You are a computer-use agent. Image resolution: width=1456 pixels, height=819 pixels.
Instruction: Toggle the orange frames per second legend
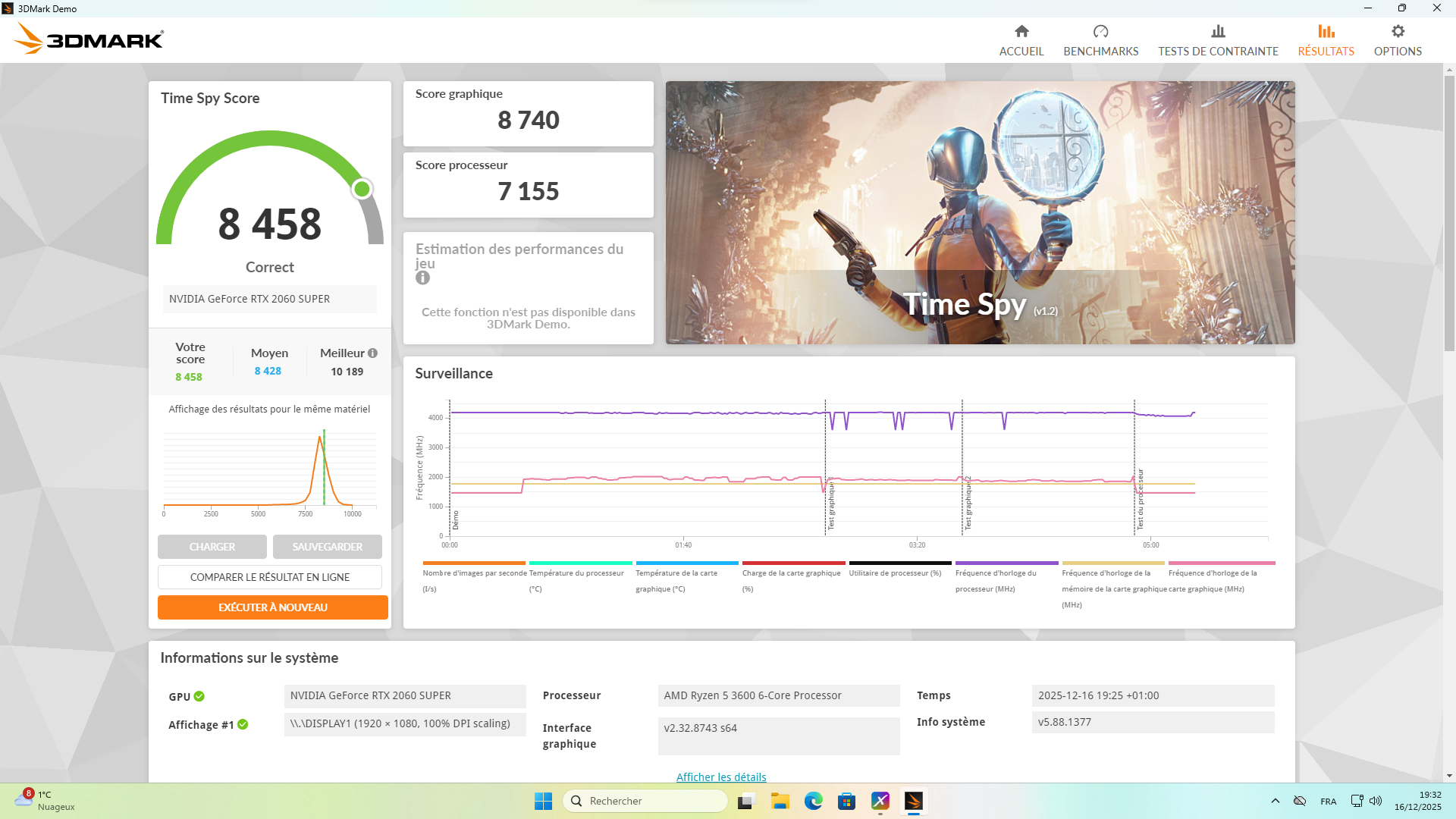tap(474, 573)
